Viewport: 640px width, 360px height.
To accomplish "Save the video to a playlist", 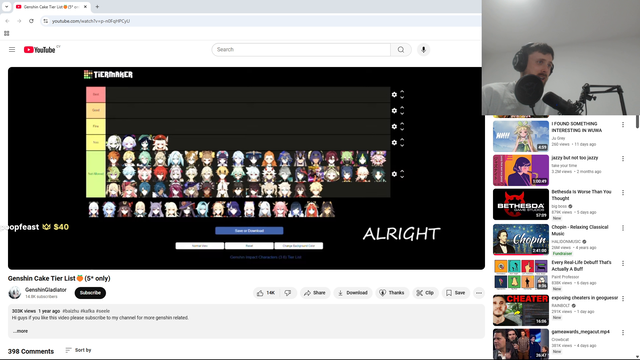I will 456,293.
